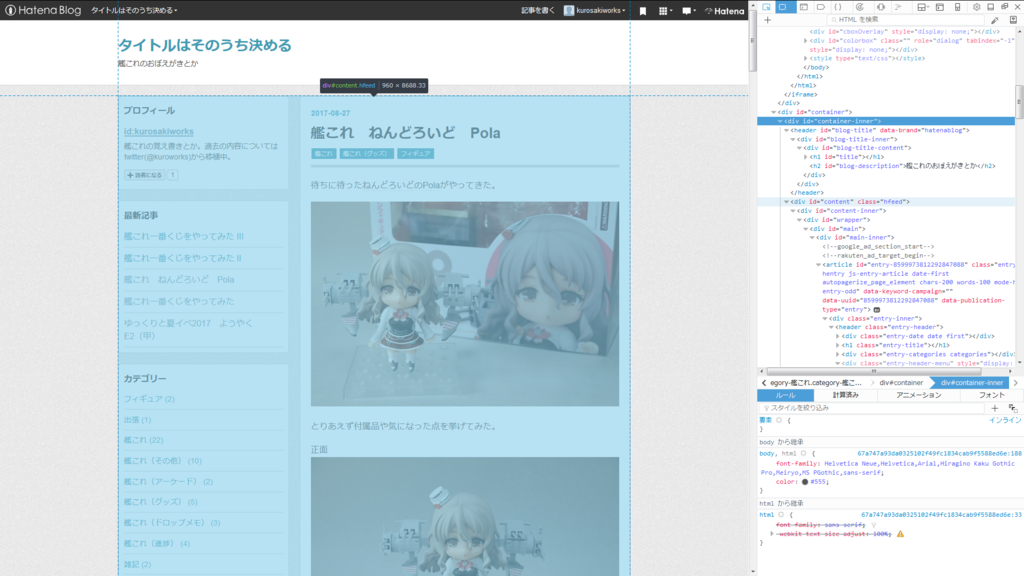Open the Debugger panel icon
The width and height of the screenshot is (1024, 576).
tap(821, 7)
